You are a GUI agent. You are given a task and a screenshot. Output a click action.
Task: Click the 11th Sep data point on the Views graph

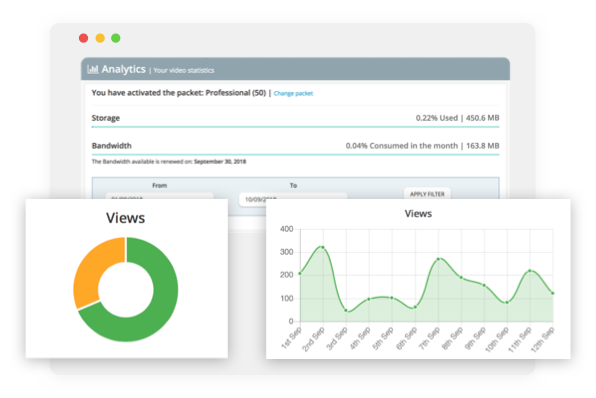click(x=530, y=271)
